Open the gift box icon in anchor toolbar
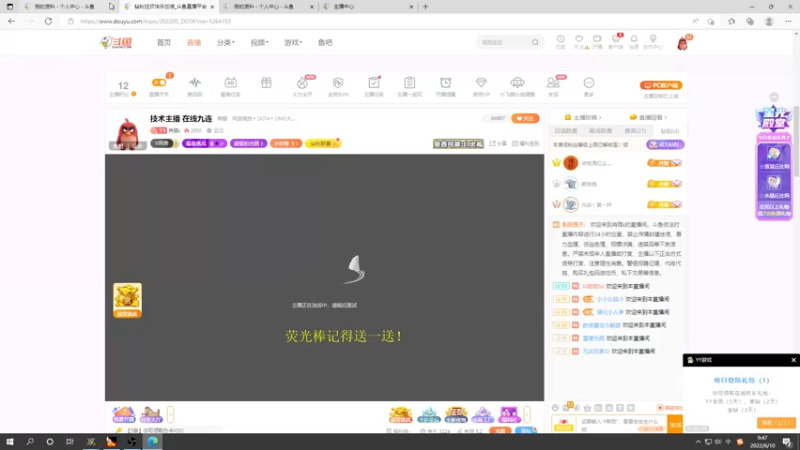Screen dimensions: 800x450 point(266,83)
